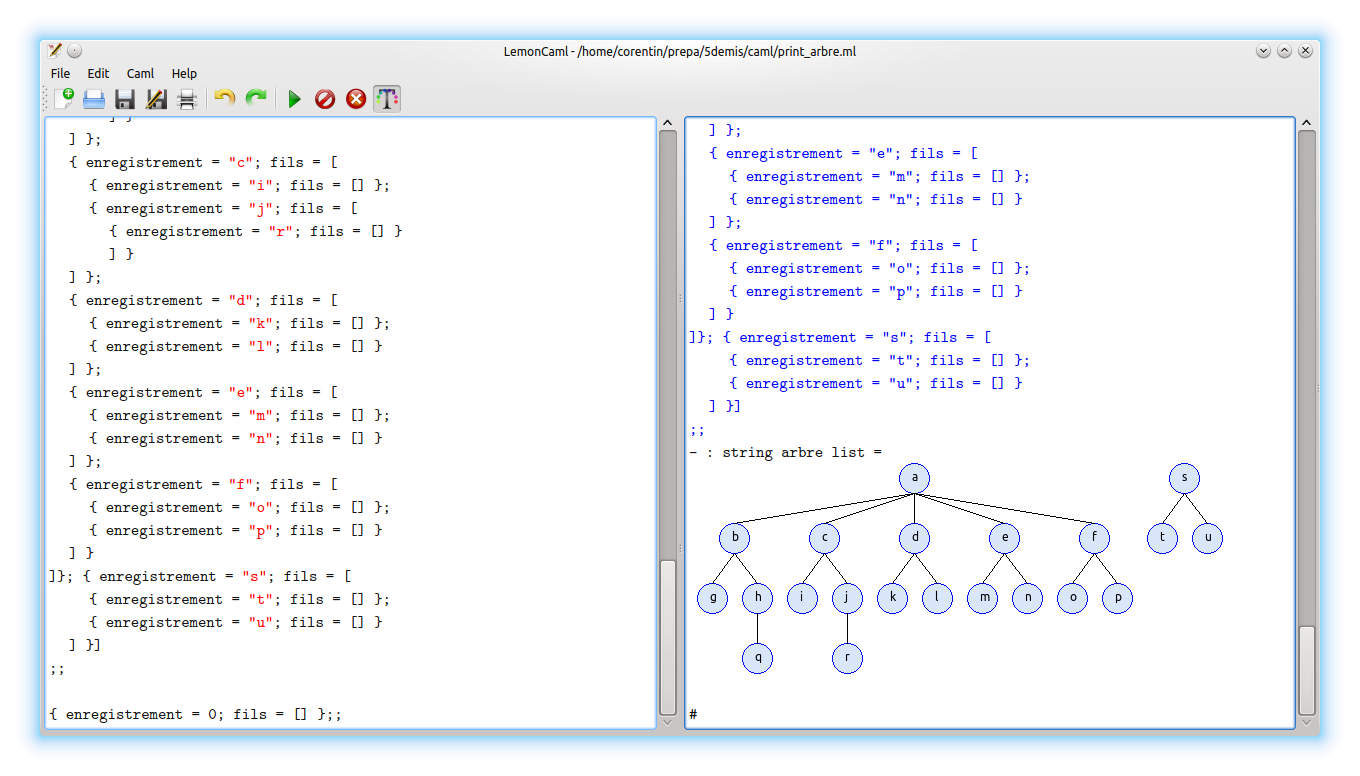Click the red interrupt (no-entry) icon
The width and height of the screenshot is (1360, 776).
coord(325,99)
